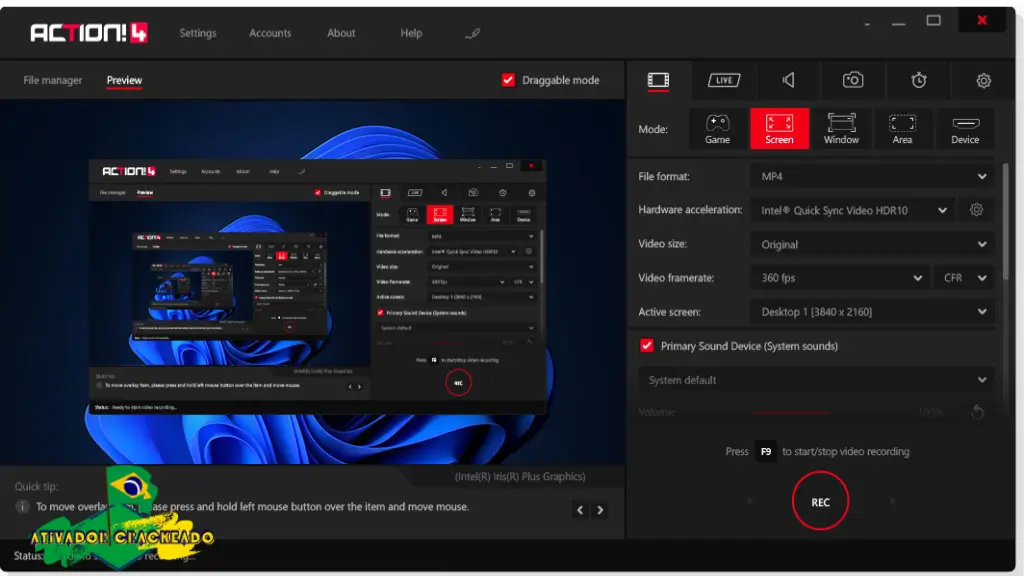The height and width of the screenshot is (576, 1024).
Task: Open the Video size dropdown
Action: [x=872, y=244]
